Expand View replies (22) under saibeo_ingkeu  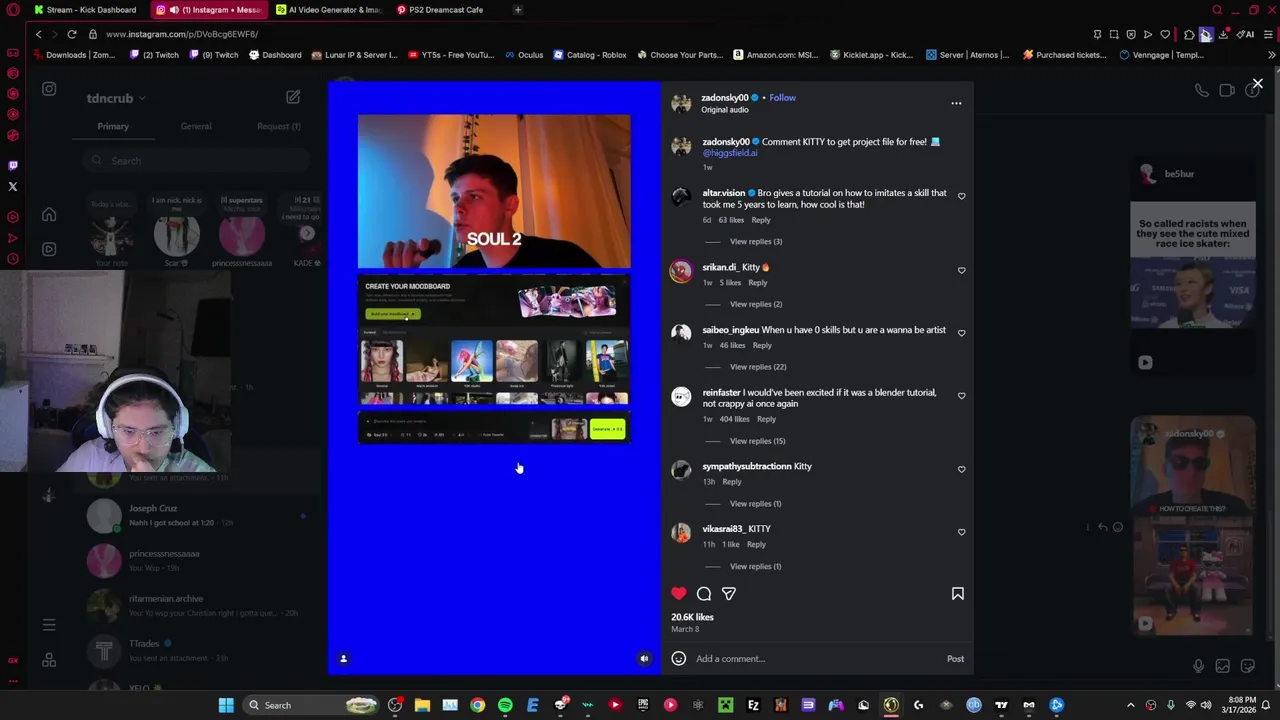pos(758,367)
